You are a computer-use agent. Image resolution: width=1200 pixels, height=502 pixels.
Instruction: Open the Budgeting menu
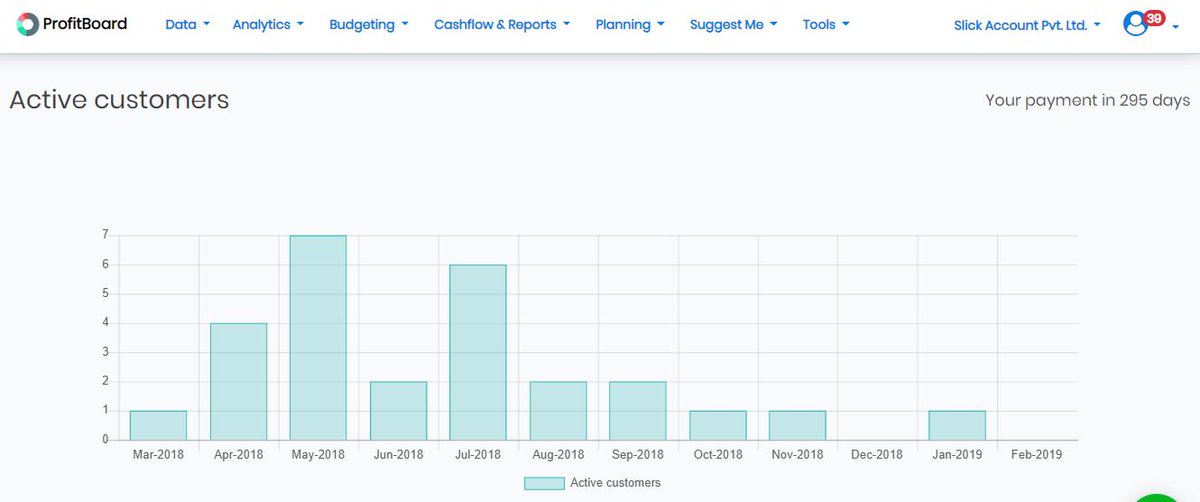369,24
